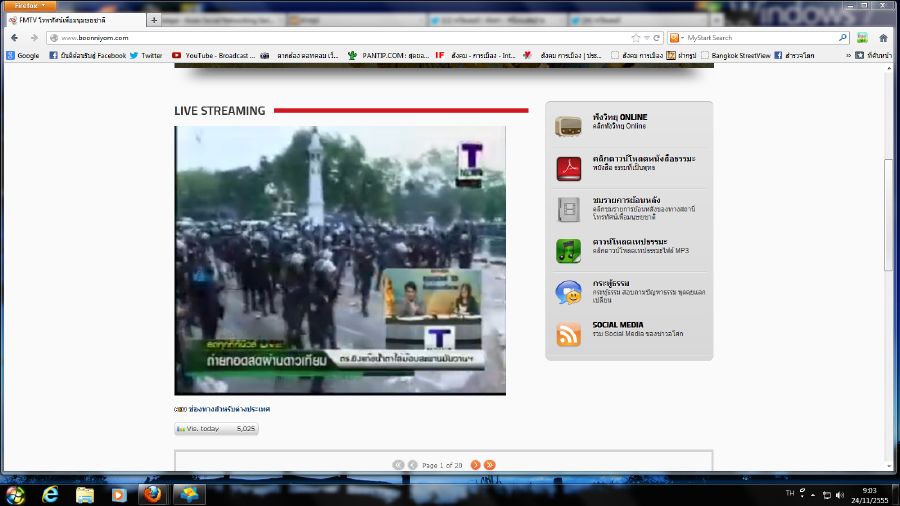This screenshot has width=900, height=506.
Task: Open the rightmost taskbar application icon
Action: pos(189,494)
